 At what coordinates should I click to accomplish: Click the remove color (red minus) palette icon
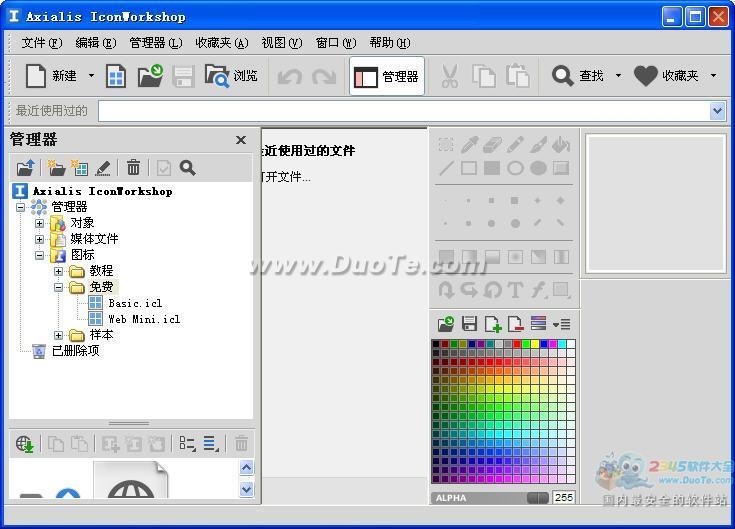516,324
